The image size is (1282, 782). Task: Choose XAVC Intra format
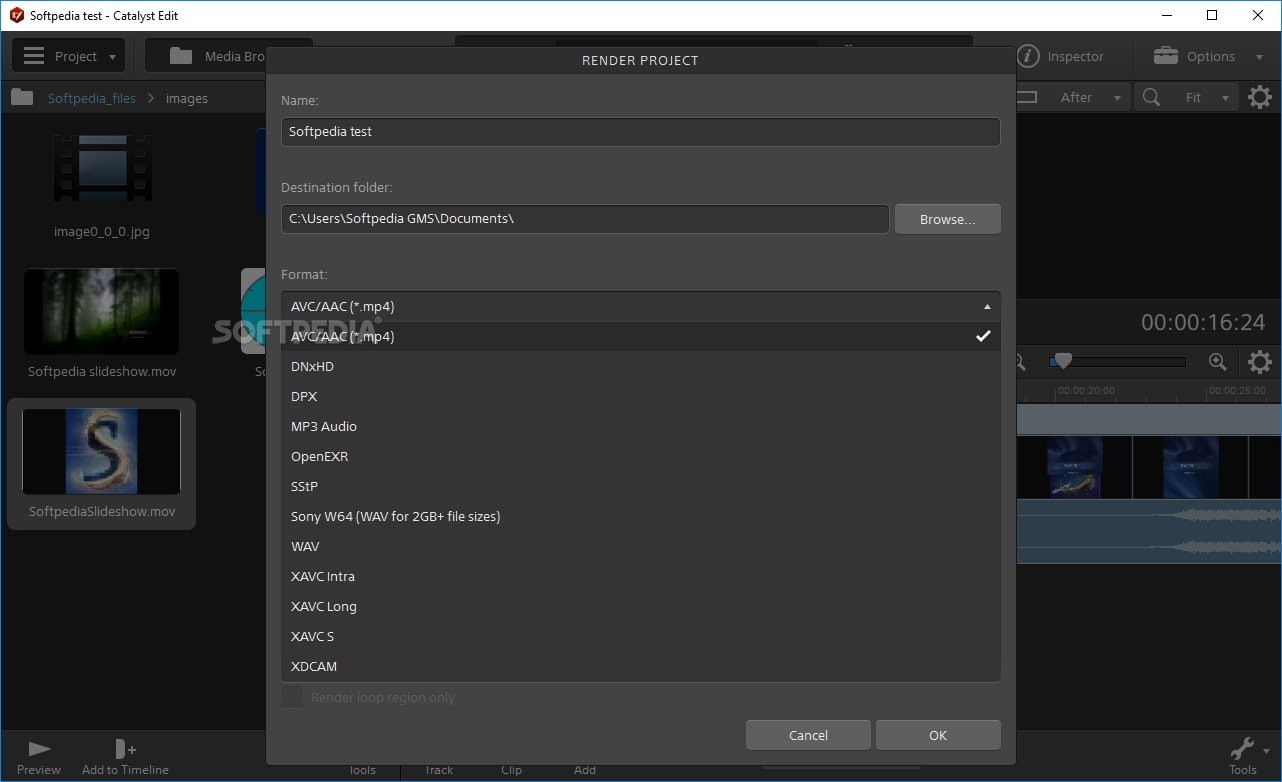tap(641, 576)
